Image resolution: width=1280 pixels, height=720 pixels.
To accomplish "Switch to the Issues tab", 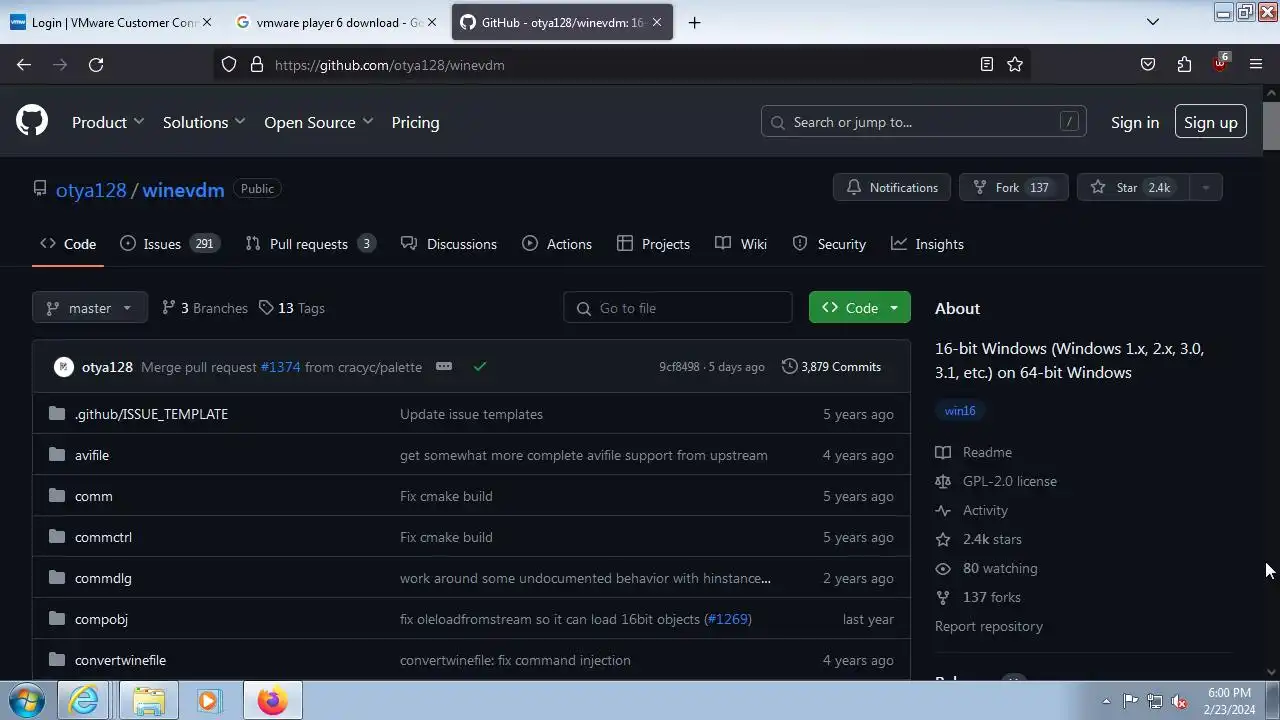I will [x=170, y=244].
